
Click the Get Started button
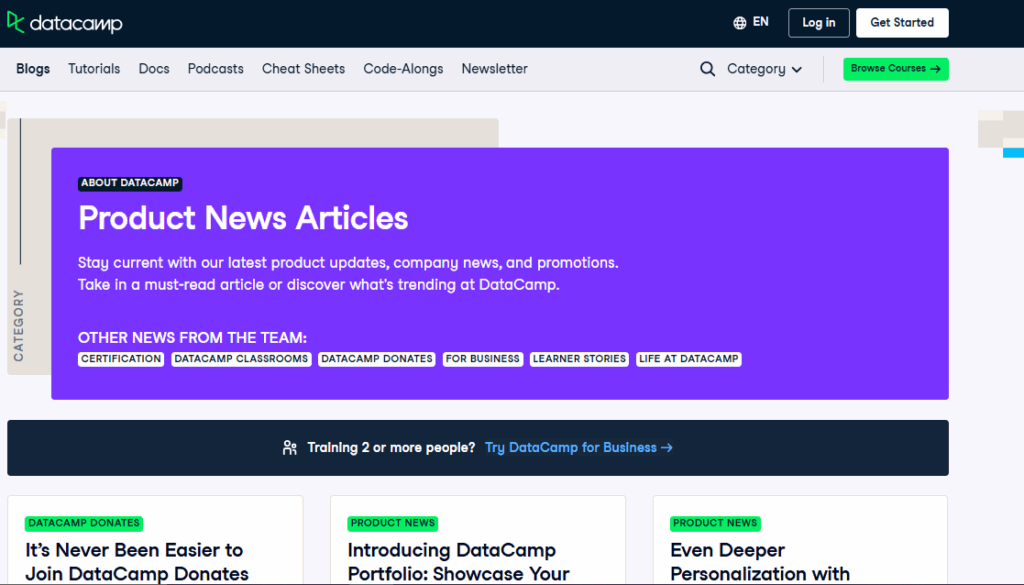tap(902, 23)
